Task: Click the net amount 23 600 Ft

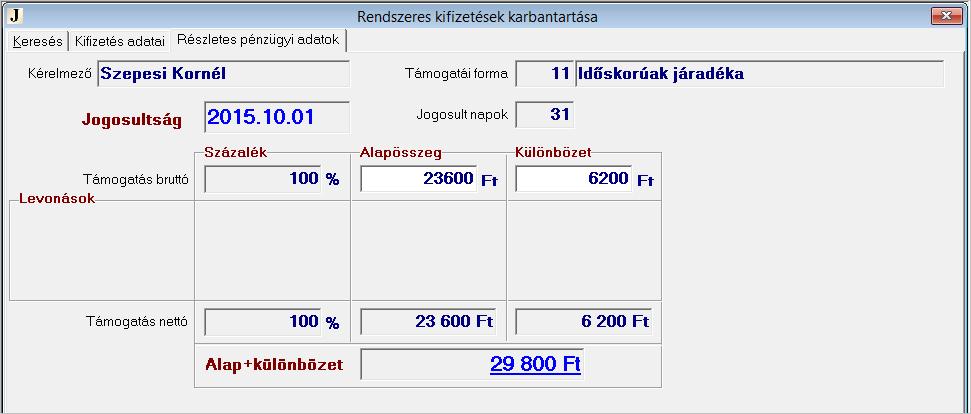Action: [429, 322]
